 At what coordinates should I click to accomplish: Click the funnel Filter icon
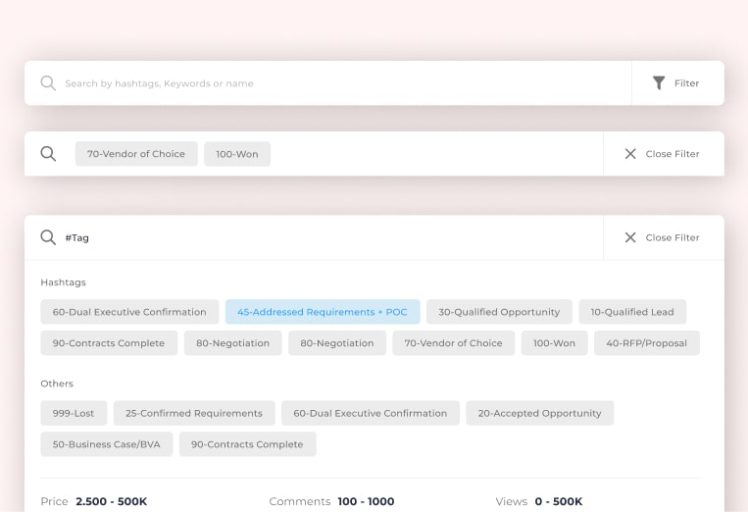(658, 83)
